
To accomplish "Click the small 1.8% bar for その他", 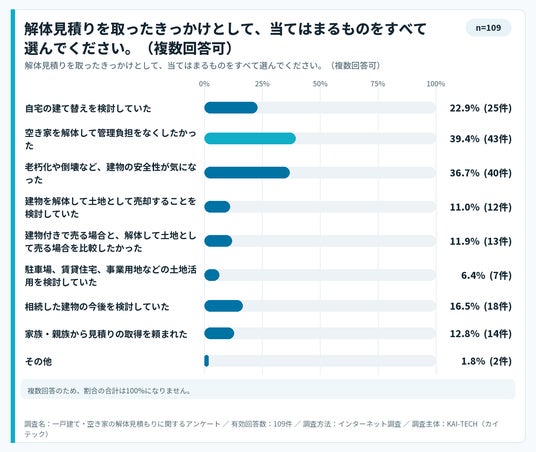I will [206, 361].
